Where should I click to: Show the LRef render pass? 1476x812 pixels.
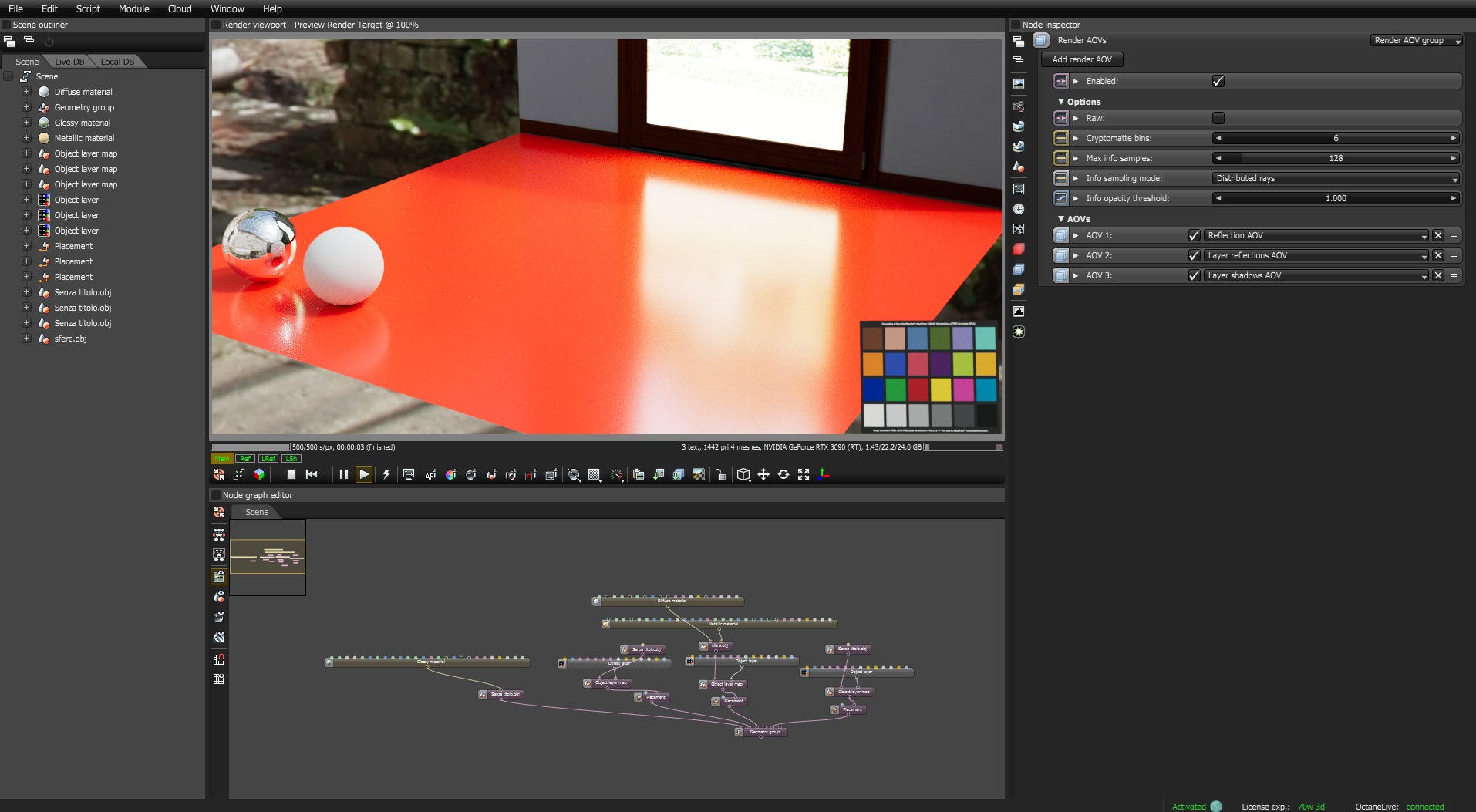(268, 459)
